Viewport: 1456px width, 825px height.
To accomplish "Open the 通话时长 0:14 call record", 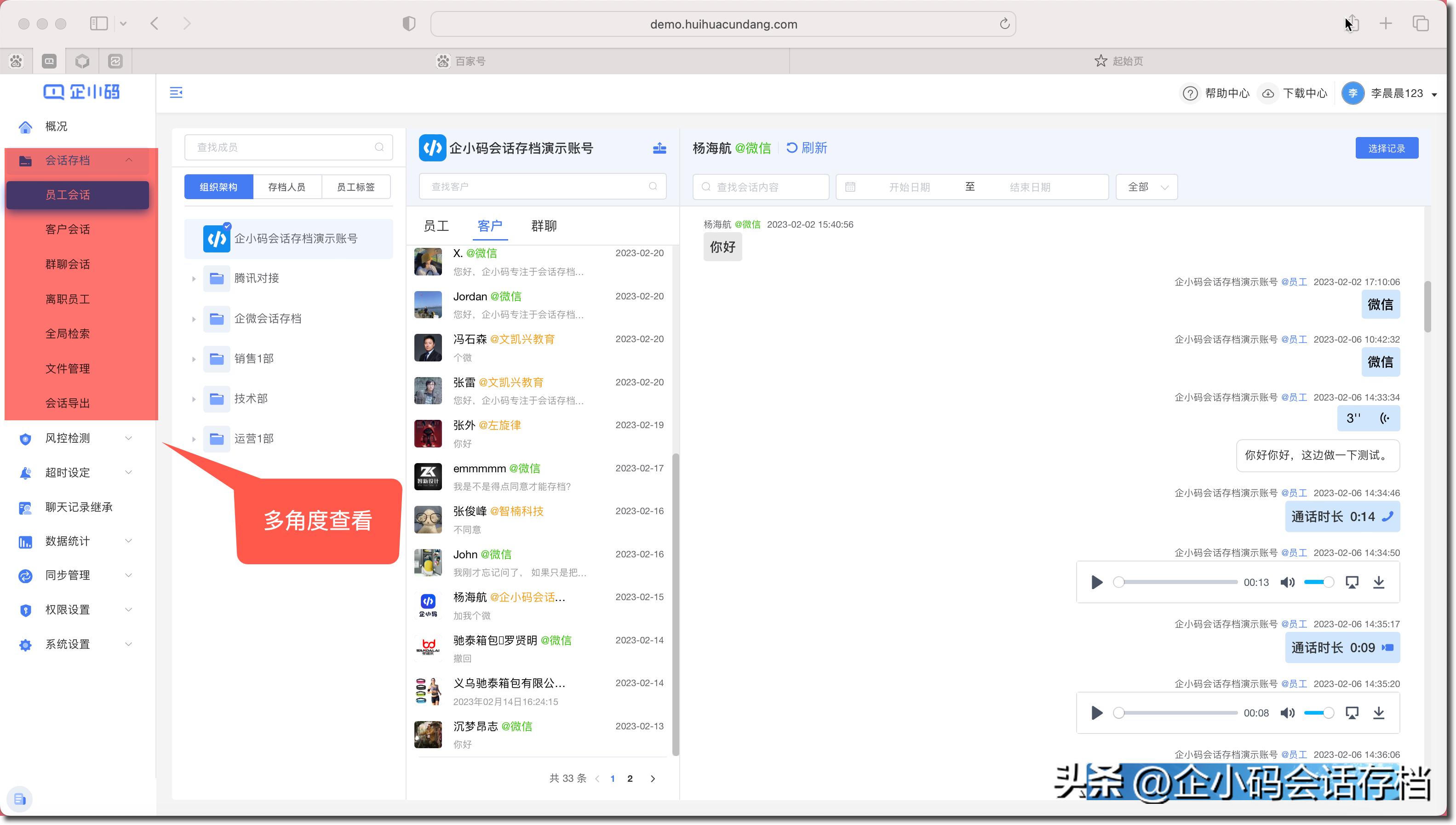I will 1343,517.
